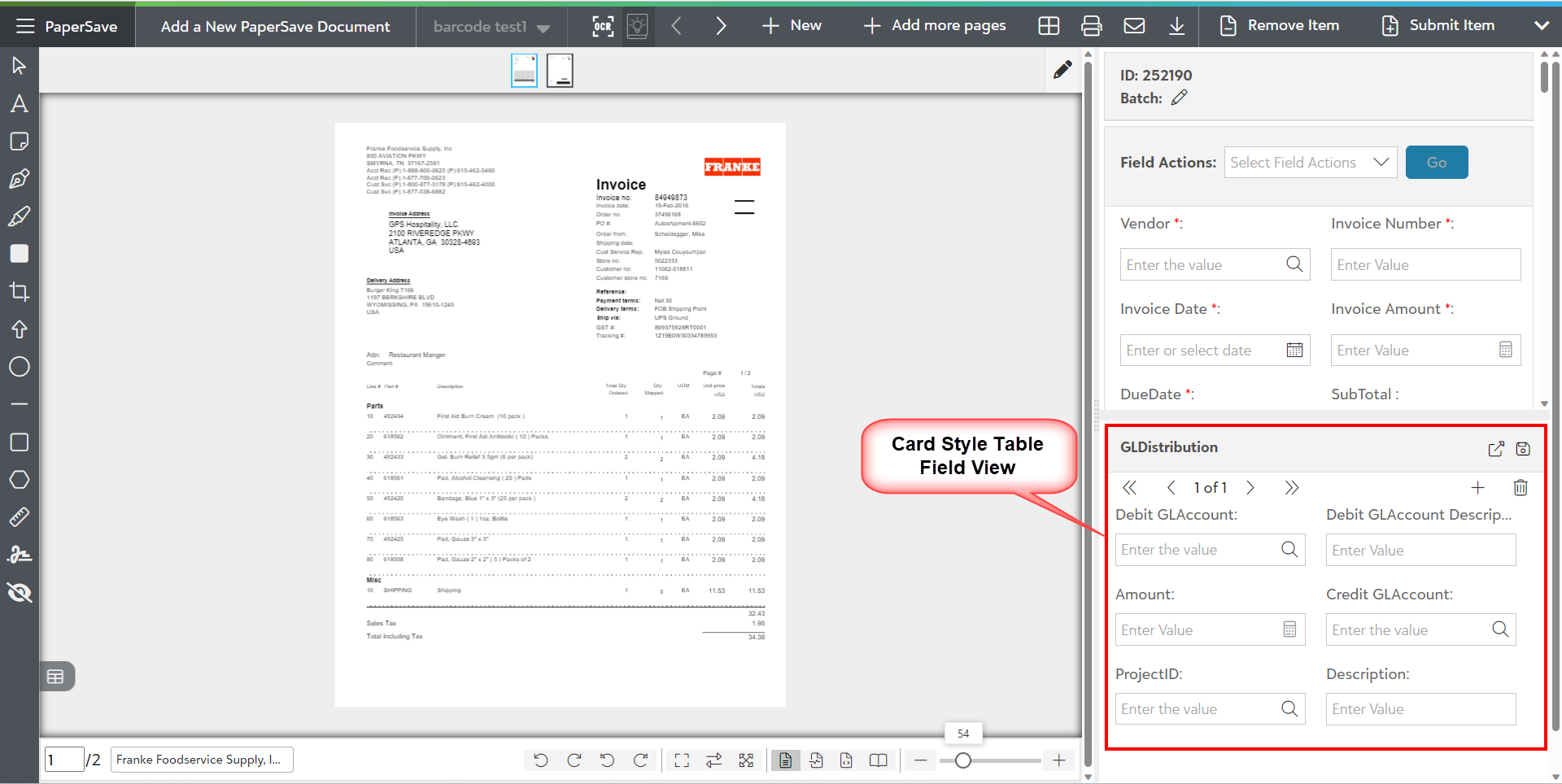Image resolution: width=1562 pixels, height=784 pixels.
Task: Add new GLDistribution row with plus icon
Action: tap(1477, 488)
